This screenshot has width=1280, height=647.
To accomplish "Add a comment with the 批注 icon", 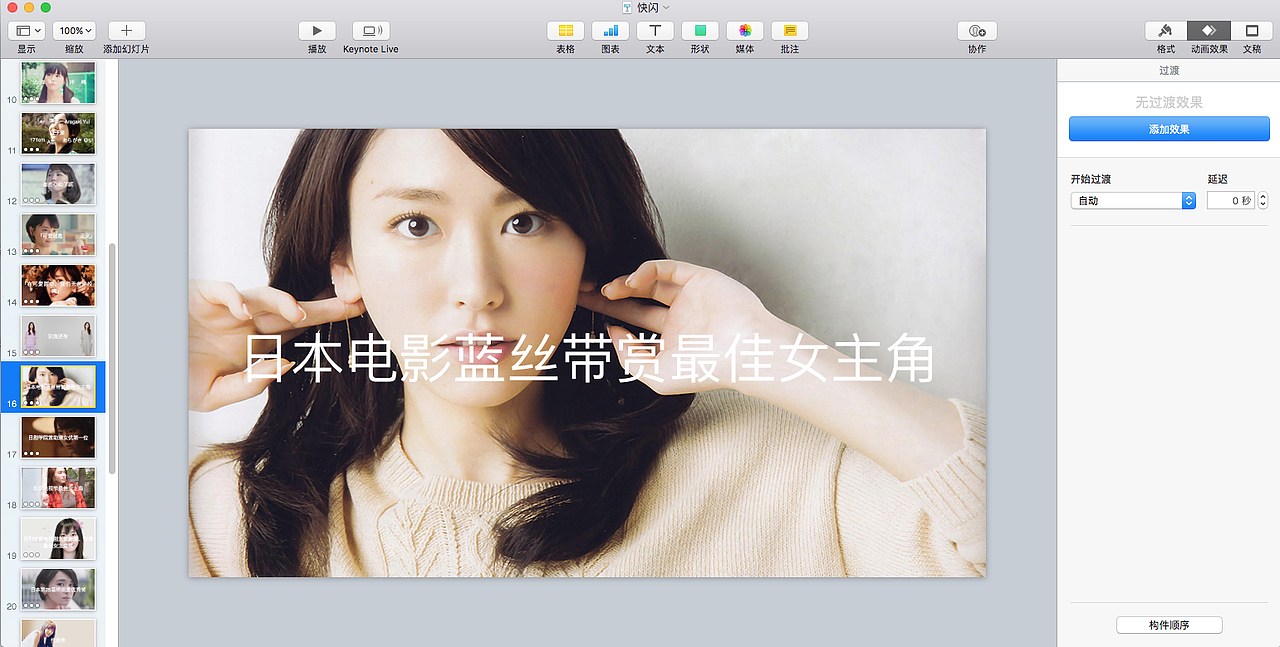I will [x=789, y=31].
